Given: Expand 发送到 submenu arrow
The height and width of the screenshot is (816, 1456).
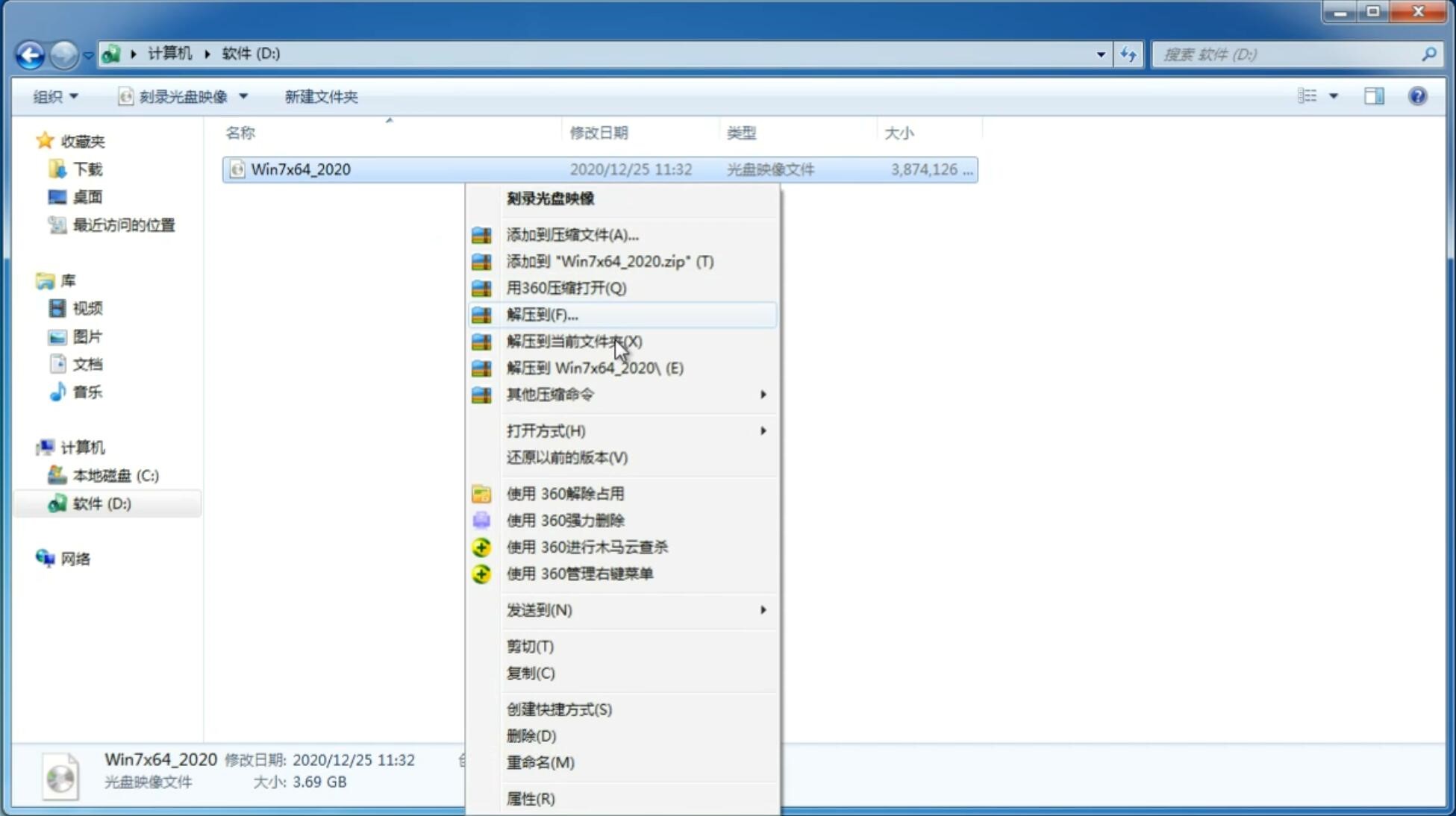Looking at the screenshot, I should [762, 610].
